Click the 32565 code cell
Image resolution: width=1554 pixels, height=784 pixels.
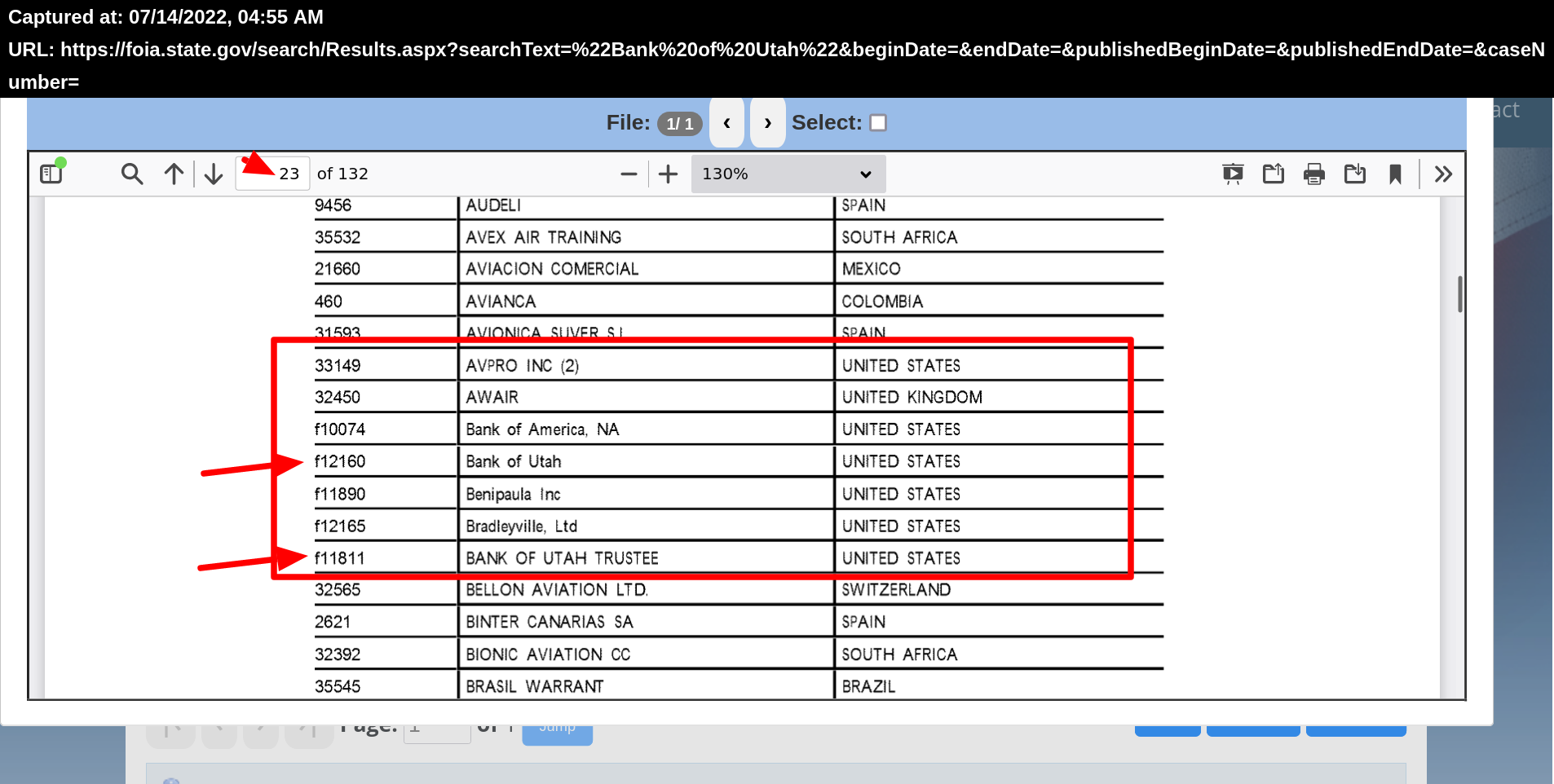[x=338, y=590]
